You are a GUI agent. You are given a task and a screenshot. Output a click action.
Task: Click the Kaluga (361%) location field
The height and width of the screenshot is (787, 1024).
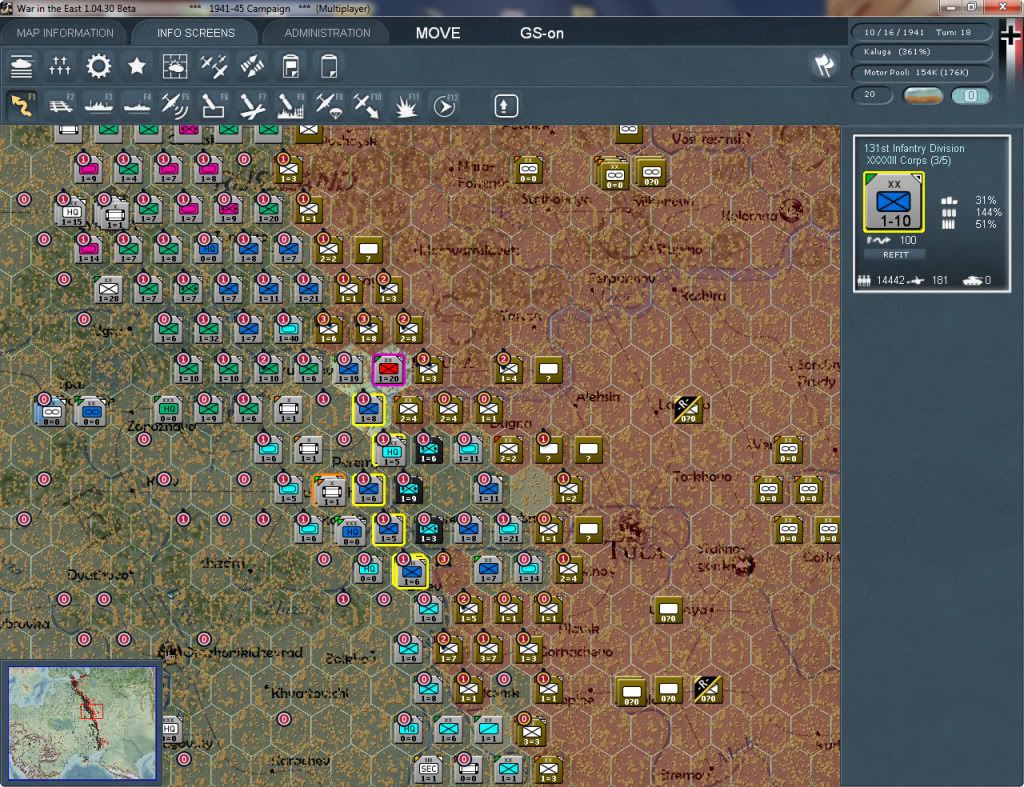tap(921, 52)
